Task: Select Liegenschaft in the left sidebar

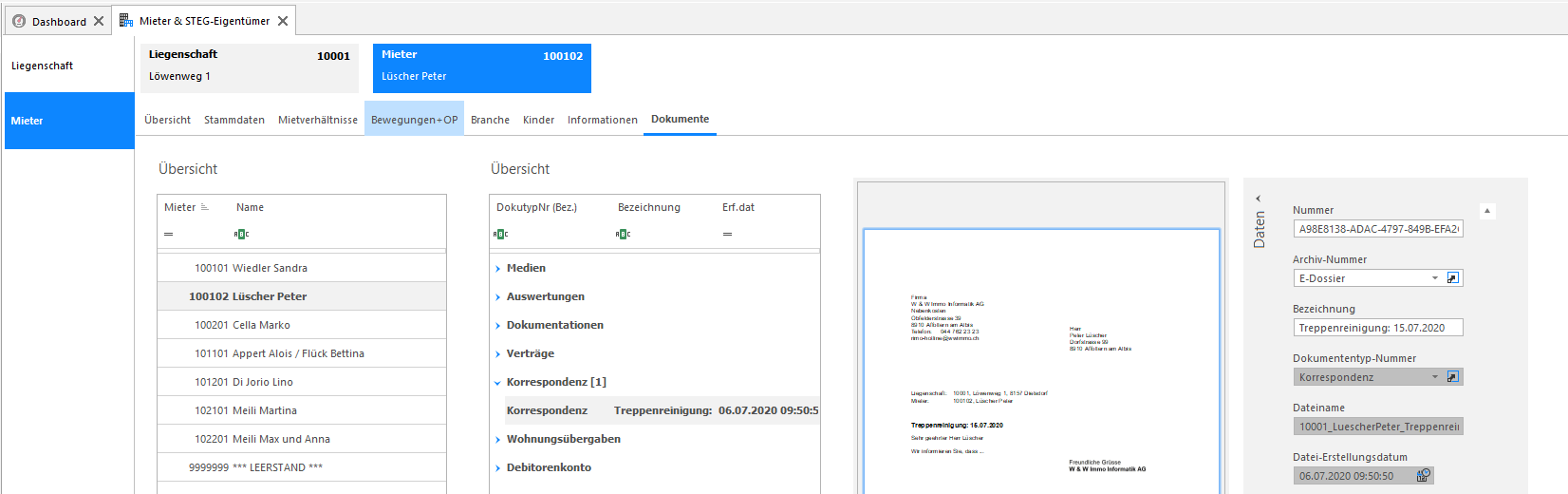Action: [x=68, y=66]
